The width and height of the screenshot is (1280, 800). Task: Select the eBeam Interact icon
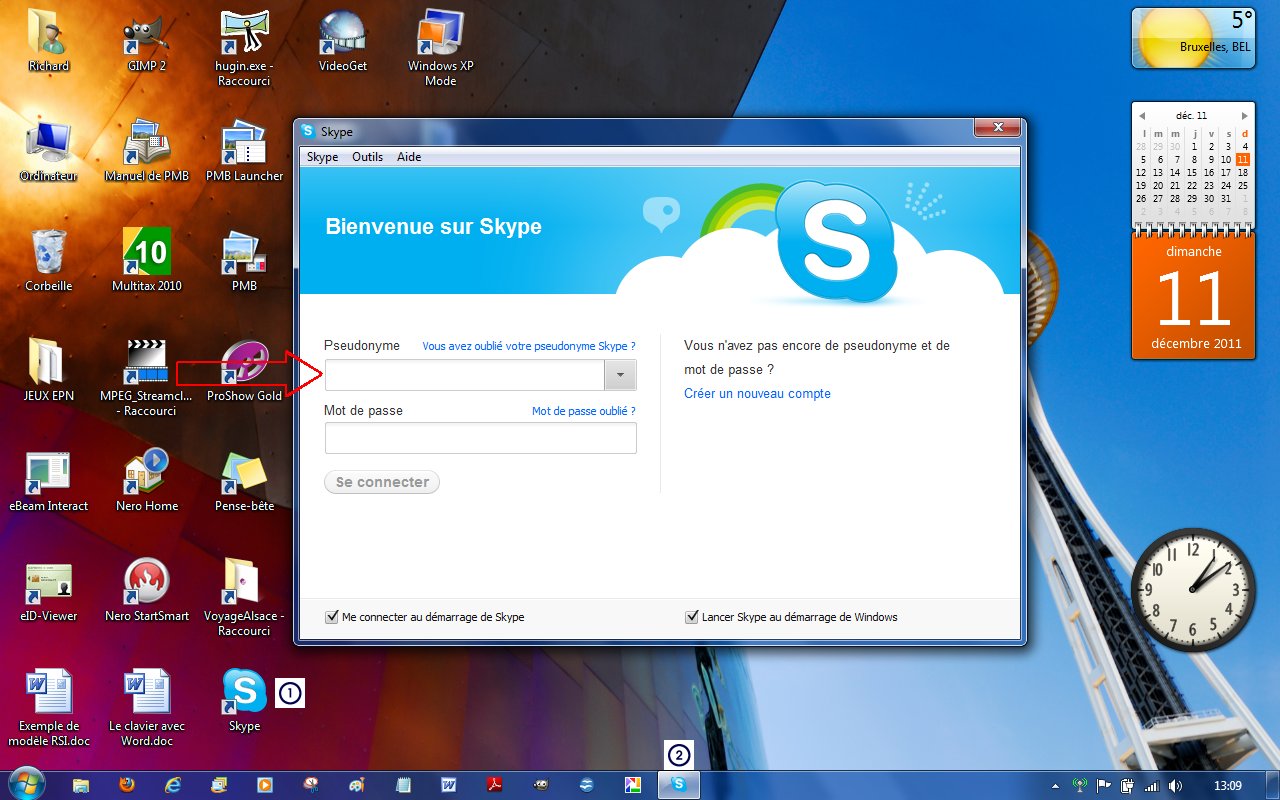[x=49, y=482]
